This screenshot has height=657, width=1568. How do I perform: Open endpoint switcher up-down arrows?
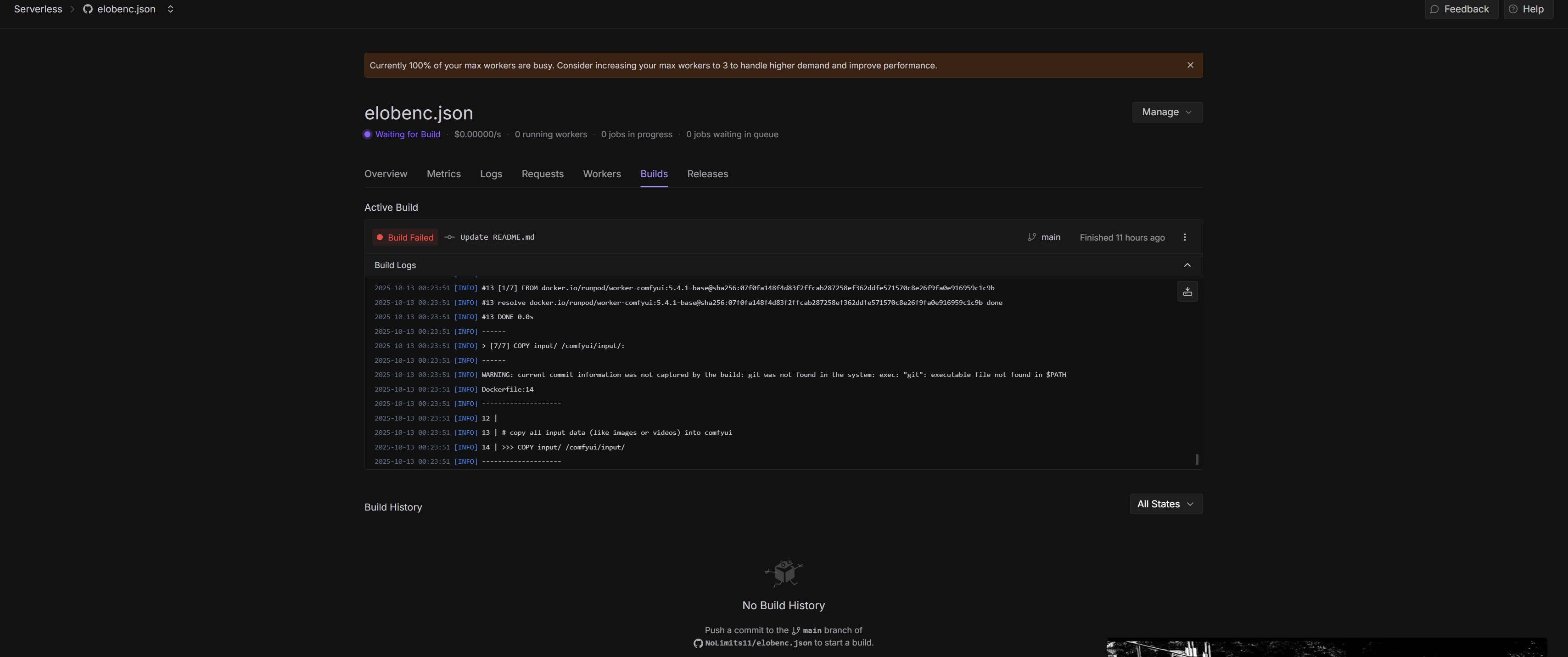[x=170, y=9]
